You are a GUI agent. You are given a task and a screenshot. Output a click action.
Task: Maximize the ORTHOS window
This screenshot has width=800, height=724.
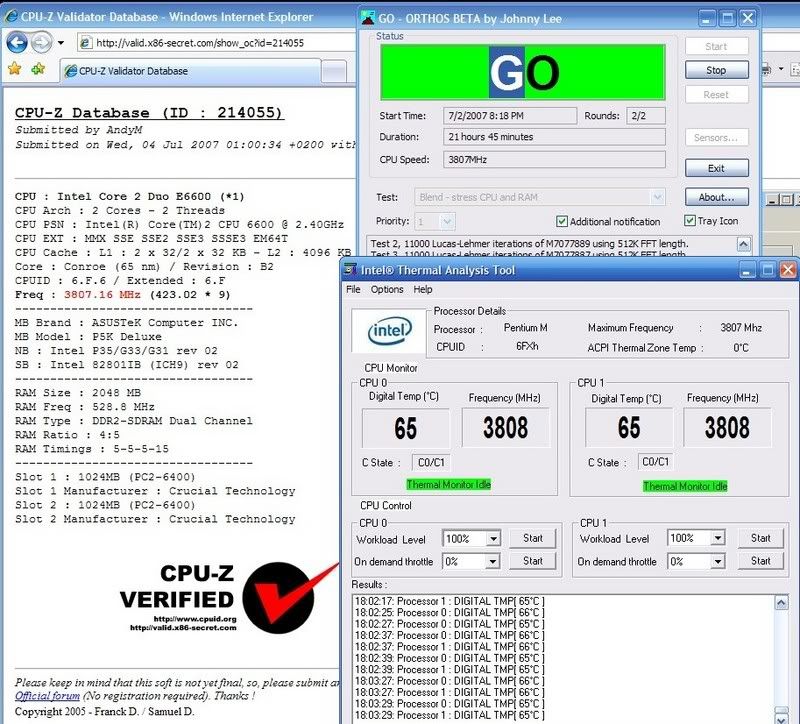728,19
